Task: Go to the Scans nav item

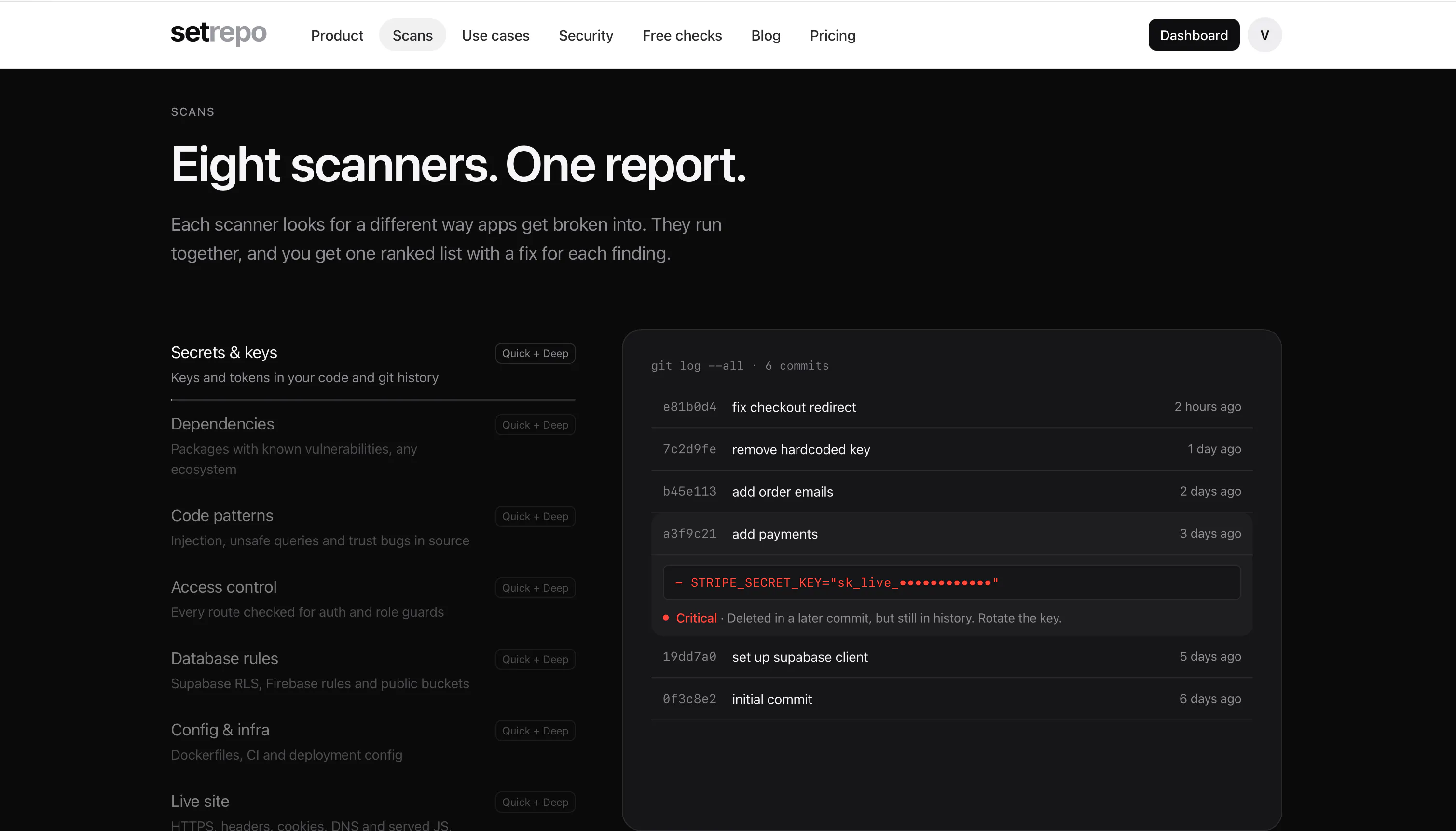Action: pyautogui.click(x=412, y=35)
